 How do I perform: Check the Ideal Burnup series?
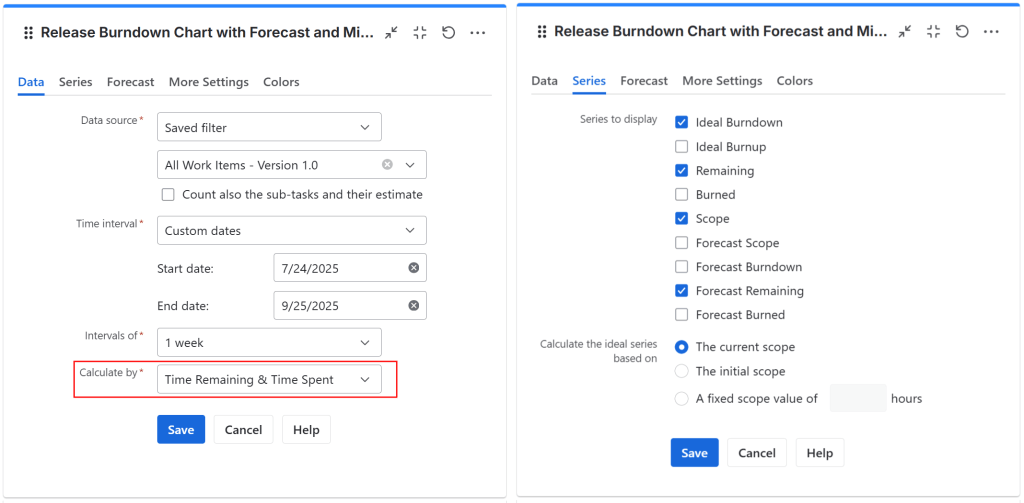click(682, 147)
